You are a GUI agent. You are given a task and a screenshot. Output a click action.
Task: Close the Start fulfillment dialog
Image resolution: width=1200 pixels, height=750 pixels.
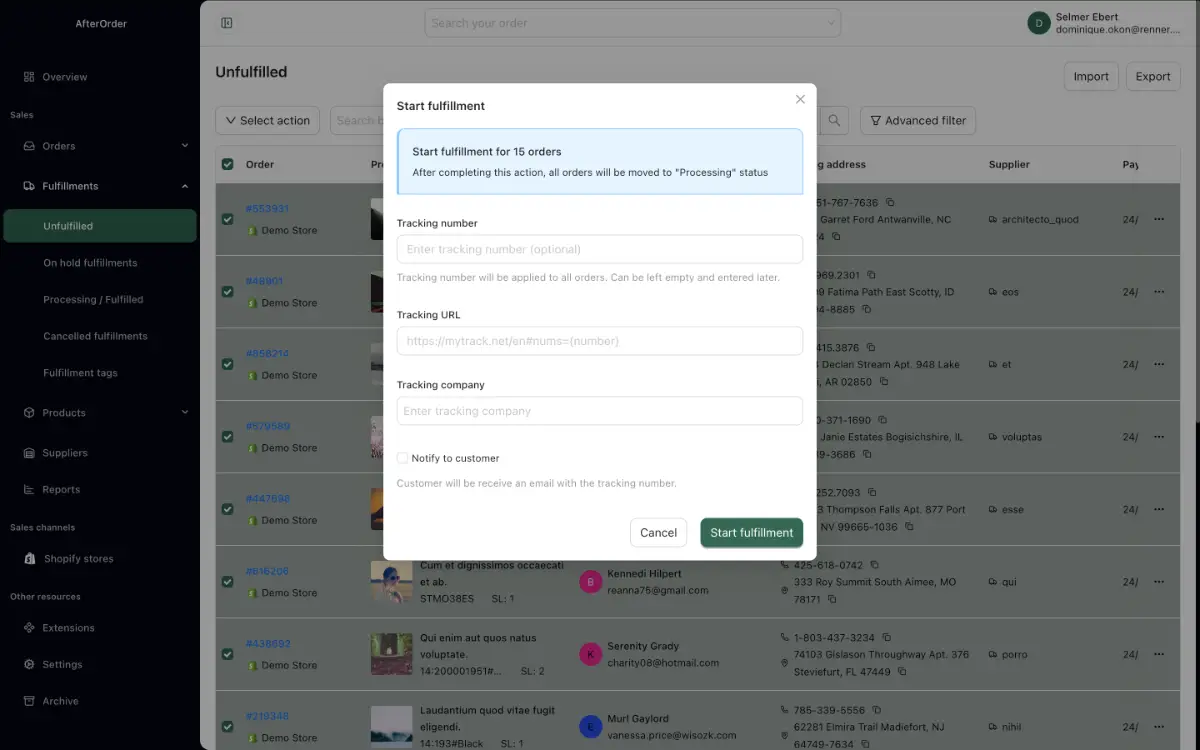click(x=800, y=99)
